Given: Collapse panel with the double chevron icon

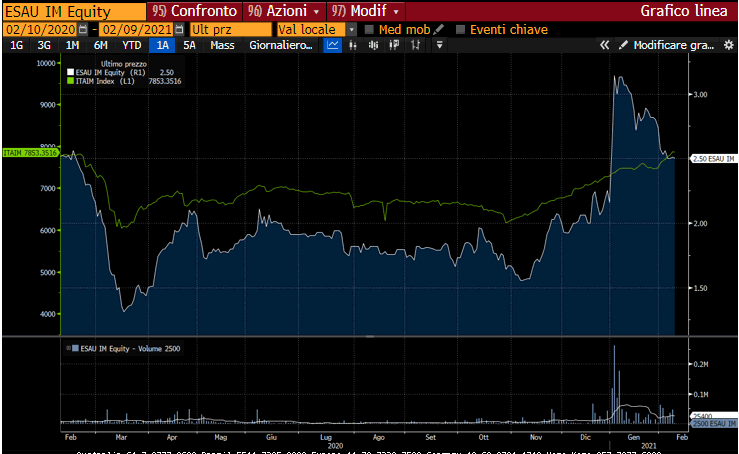Looking at the screenshot, I should [x=604, y=46].
